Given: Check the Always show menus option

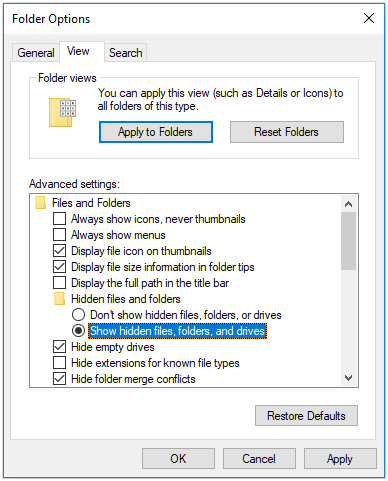Looking at the screenshot, I should (x=59, y=235).
